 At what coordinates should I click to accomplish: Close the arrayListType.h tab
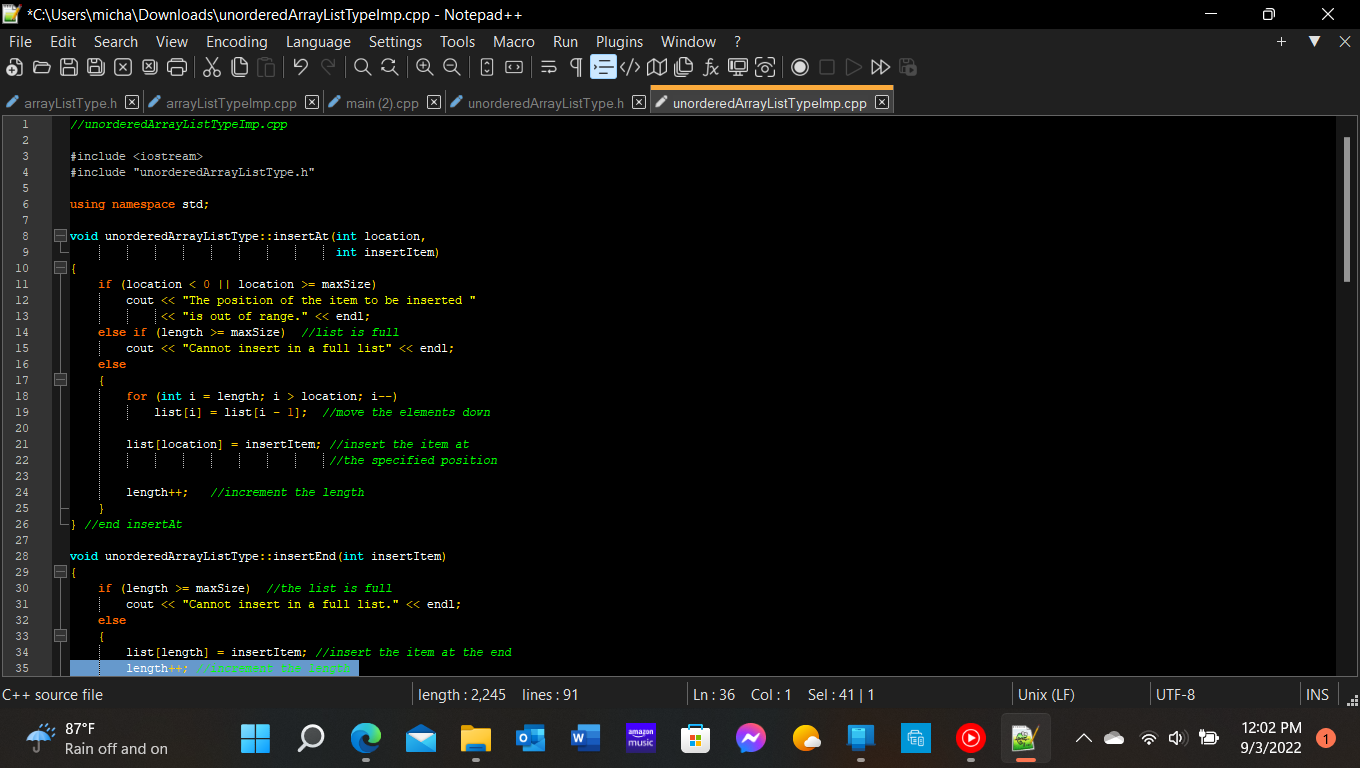tap(131, 101)
